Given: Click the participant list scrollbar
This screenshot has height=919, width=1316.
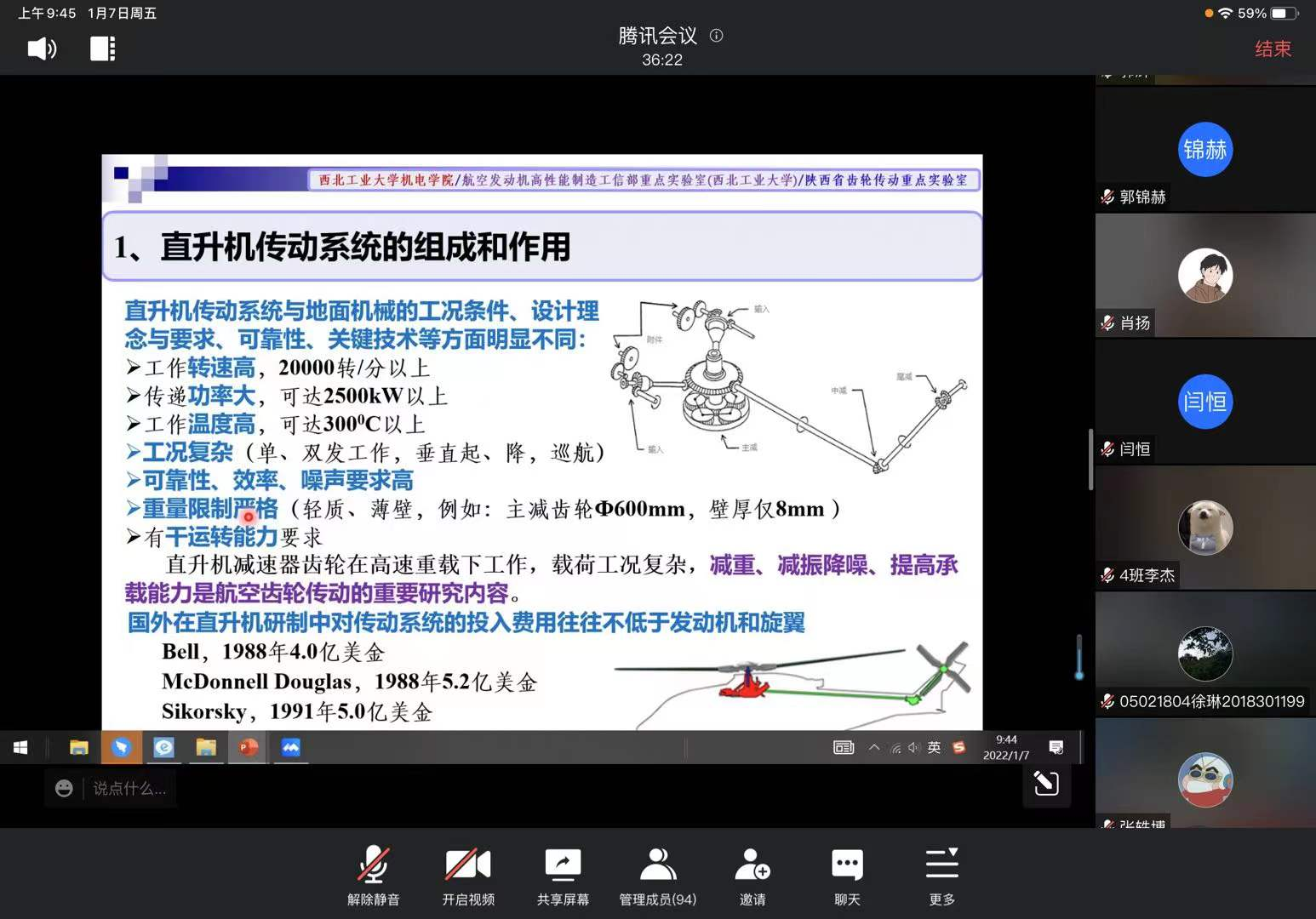Looking at the screenshot, I should [1090, 459].
